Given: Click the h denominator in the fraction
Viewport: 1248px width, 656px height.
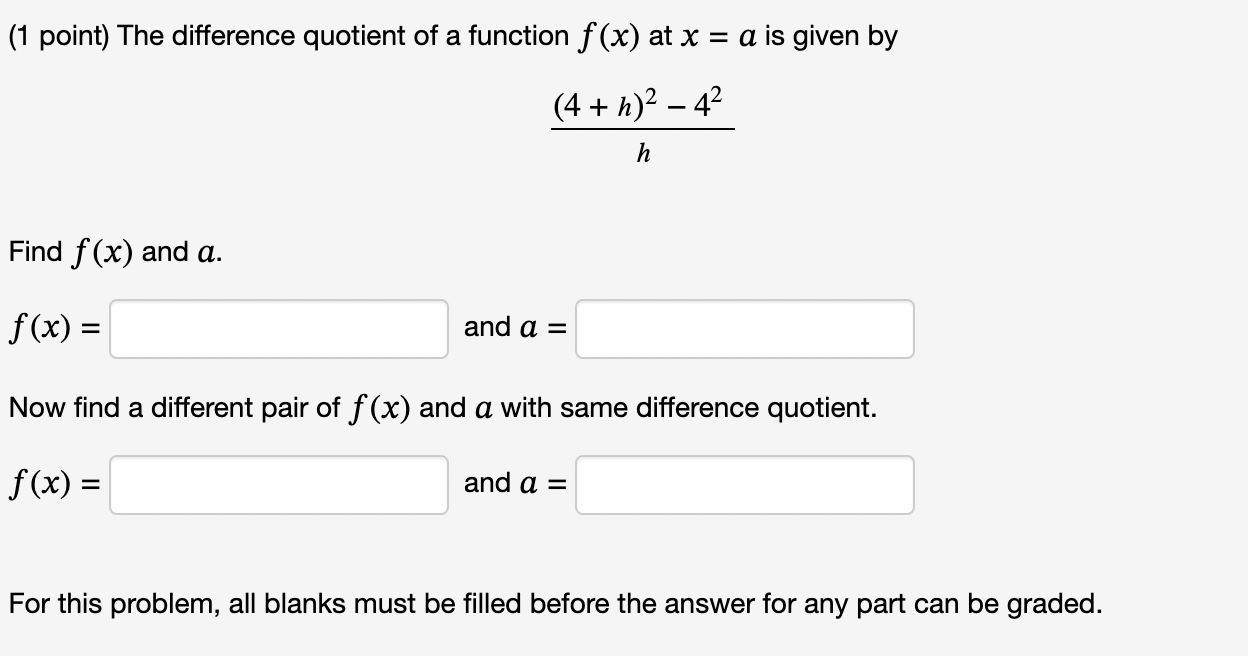Looking at the screenshot, I should (x=645, y=150).
